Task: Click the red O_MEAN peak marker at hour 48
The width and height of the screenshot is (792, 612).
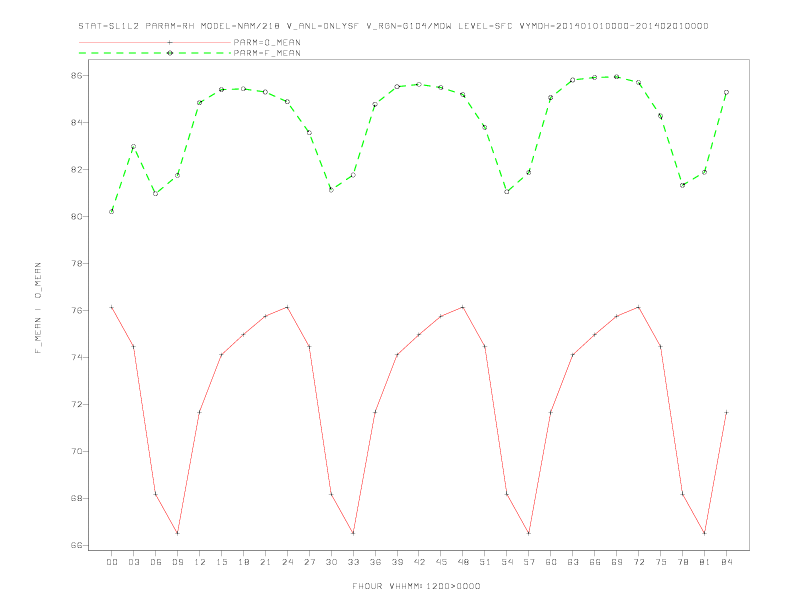Action: [x=463, y=307]
